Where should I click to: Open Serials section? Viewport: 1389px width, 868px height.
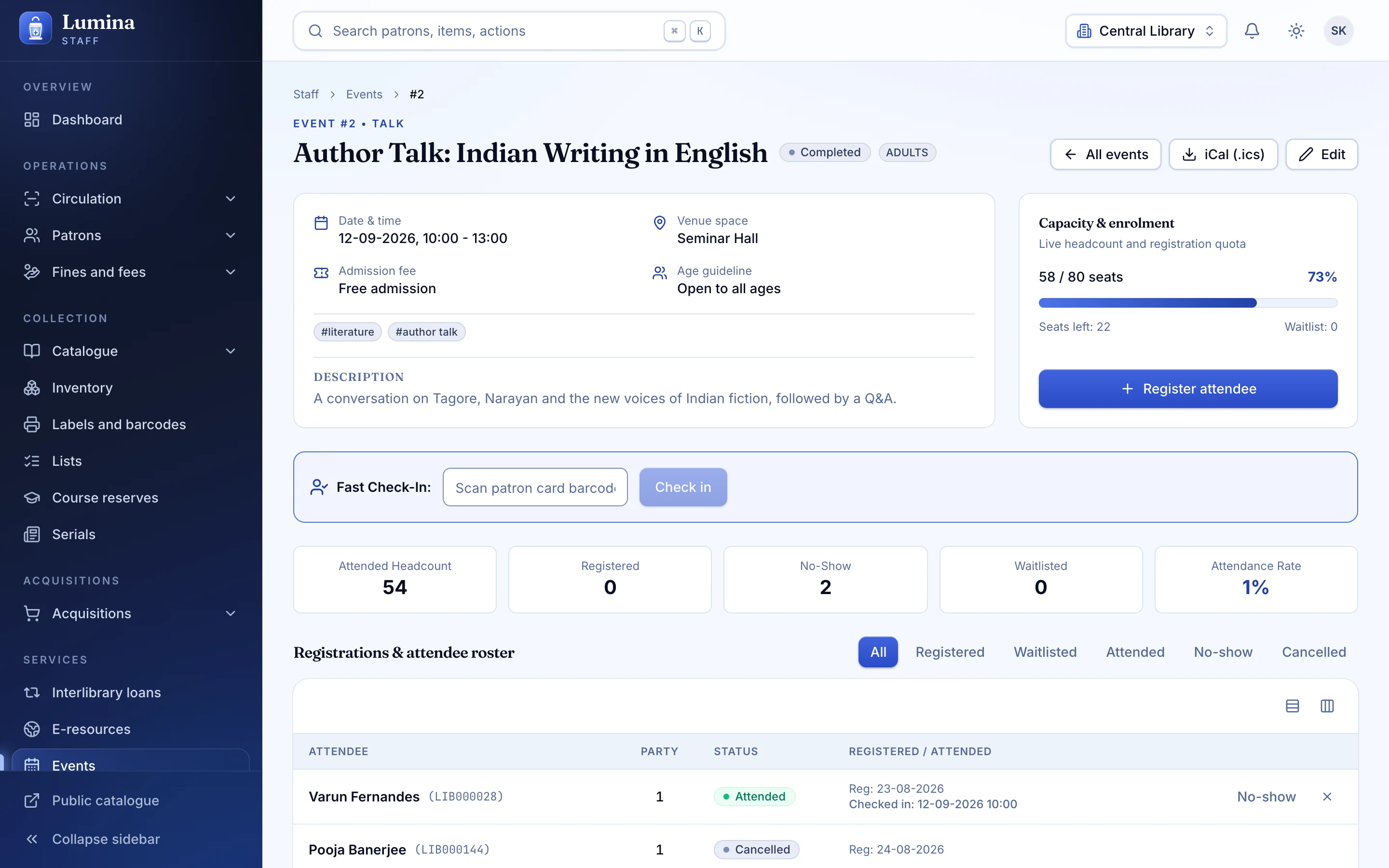(131, 534)
